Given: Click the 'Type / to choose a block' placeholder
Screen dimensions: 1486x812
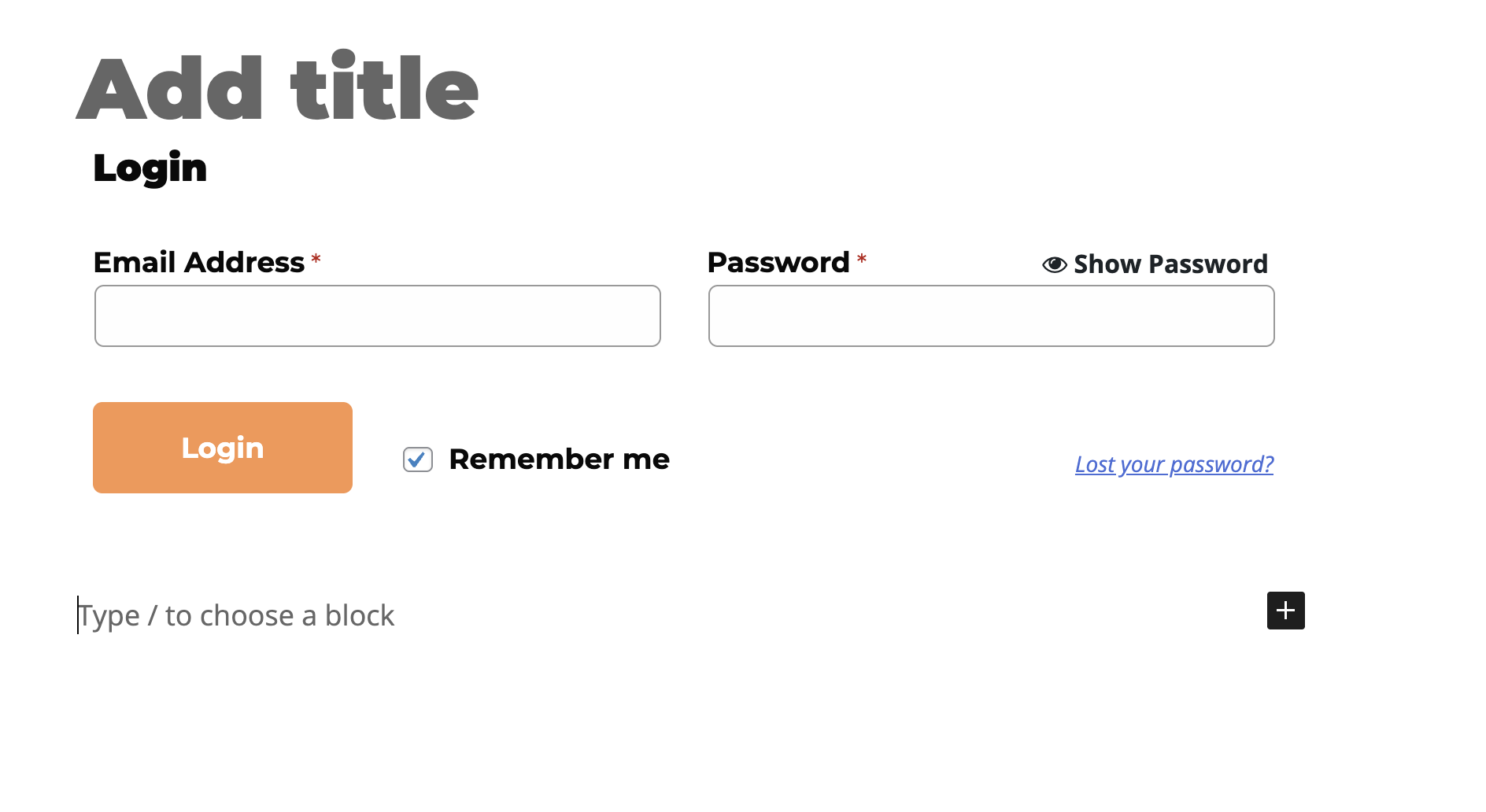Looking at the screenshot, I should (236, 615).
